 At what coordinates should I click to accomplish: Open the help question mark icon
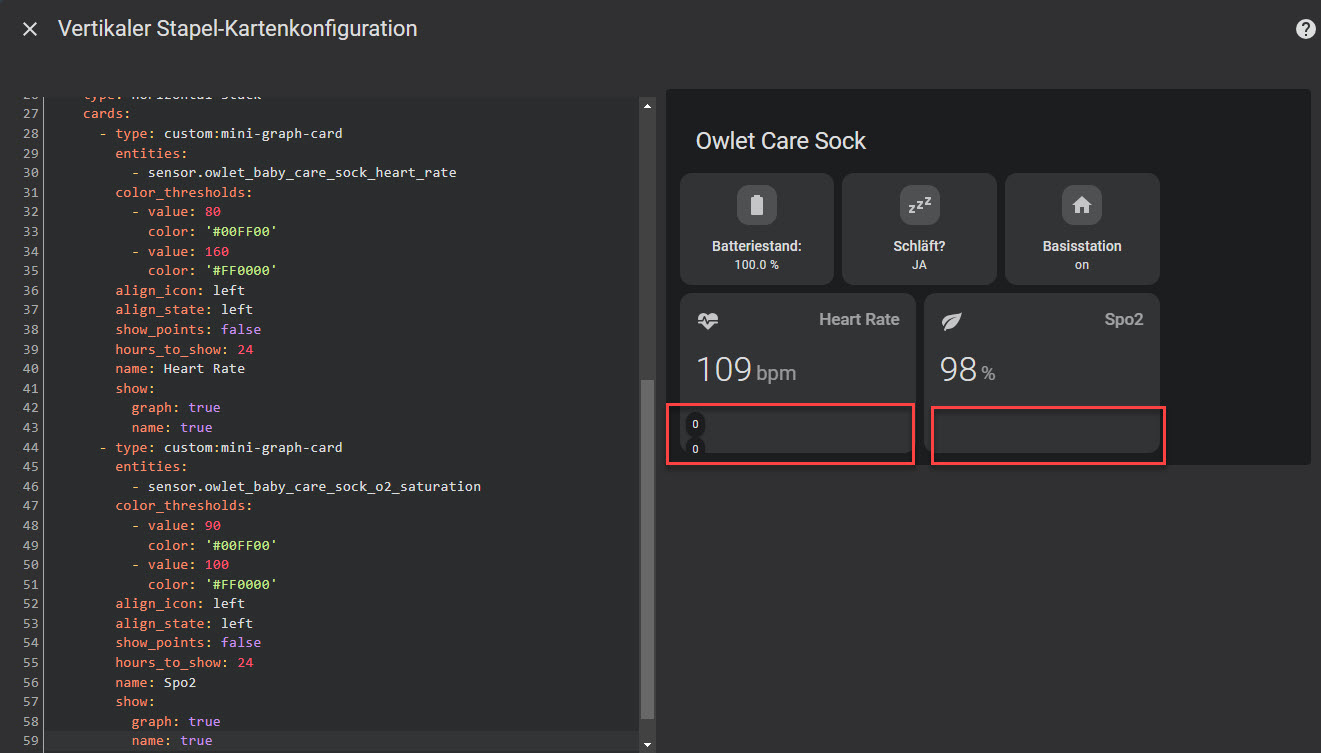(1305, 28)
